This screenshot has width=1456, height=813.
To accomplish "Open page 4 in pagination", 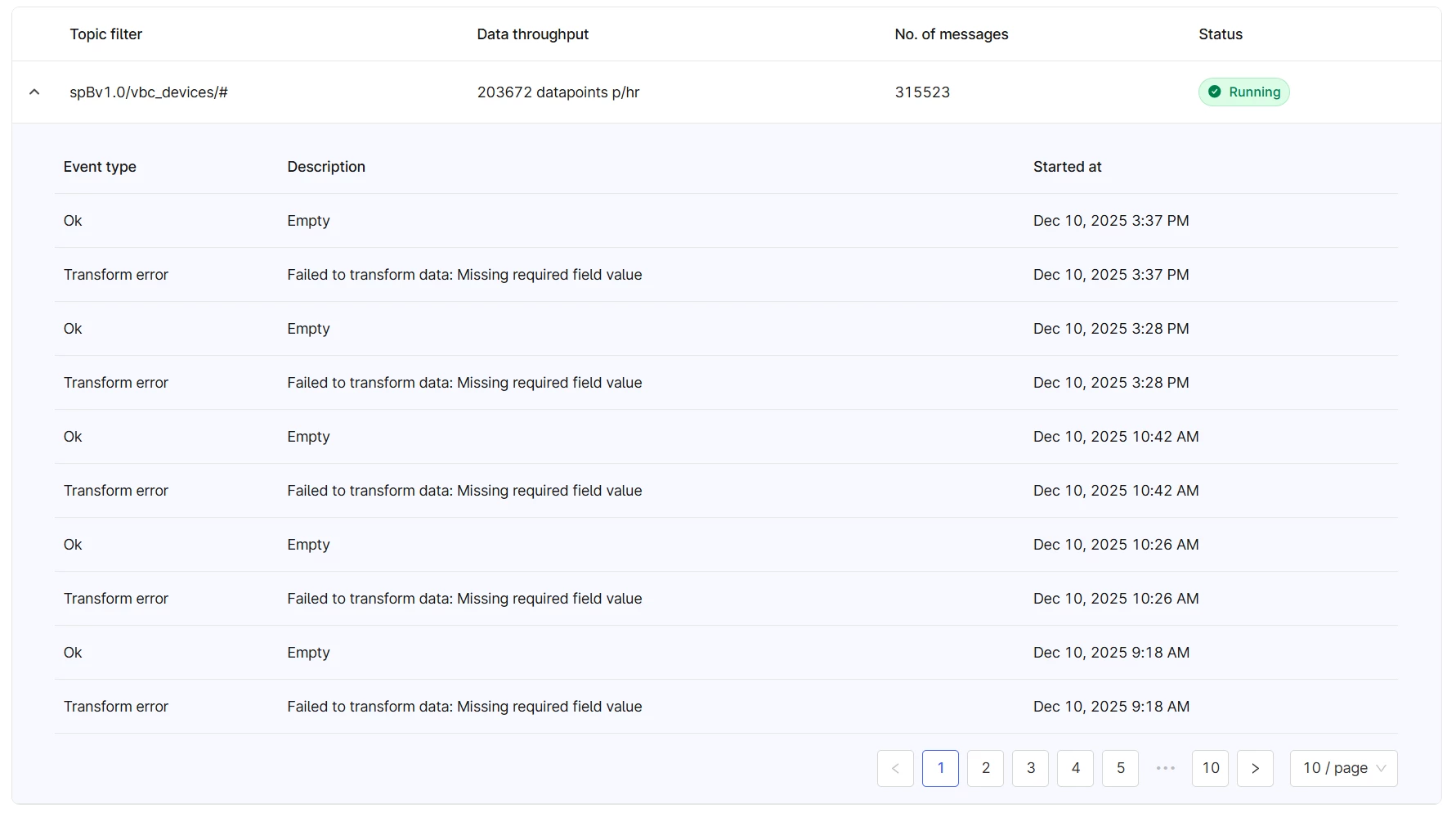I will (1076, 768).
